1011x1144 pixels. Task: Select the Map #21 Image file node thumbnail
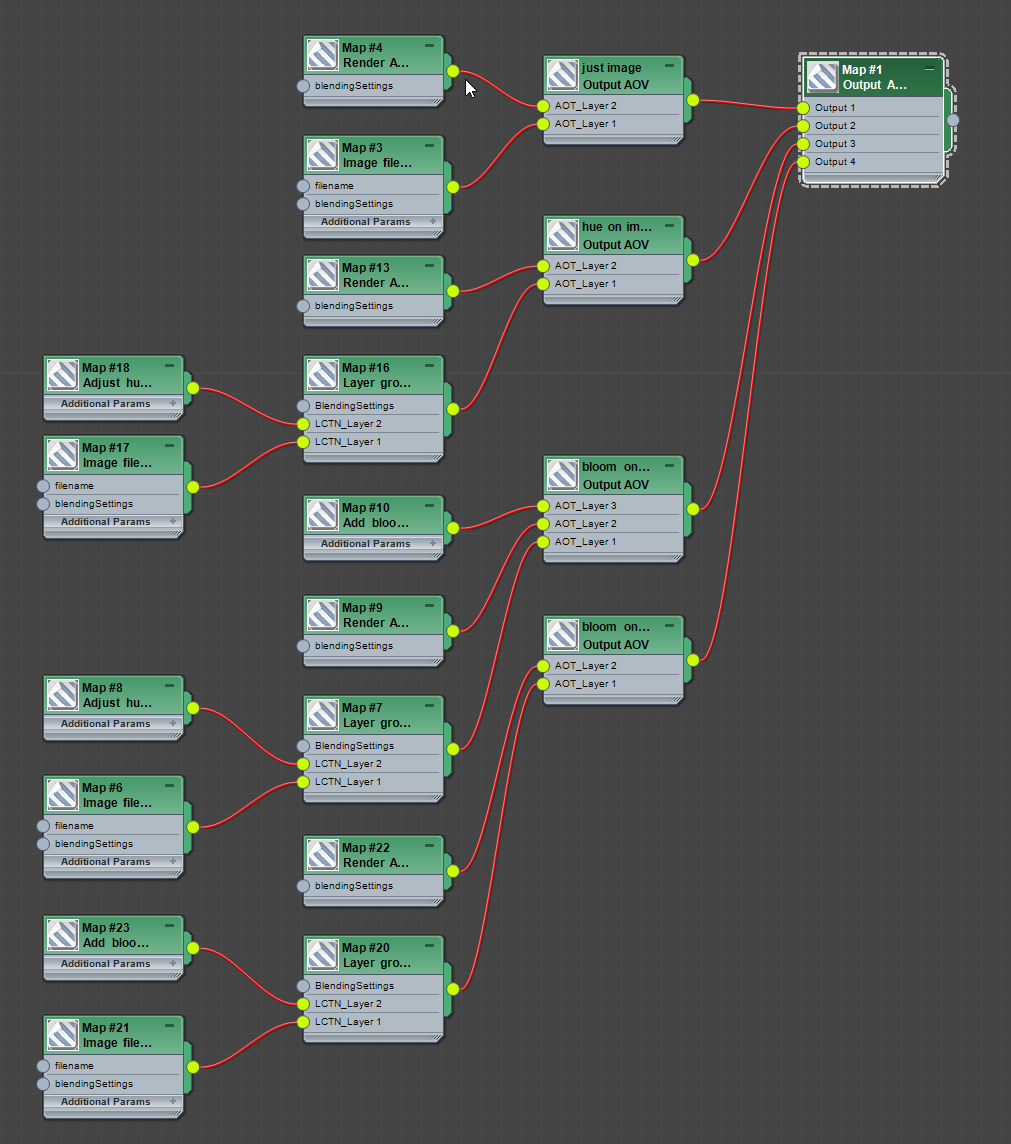pyautogui.click(x=63, y=1035)
